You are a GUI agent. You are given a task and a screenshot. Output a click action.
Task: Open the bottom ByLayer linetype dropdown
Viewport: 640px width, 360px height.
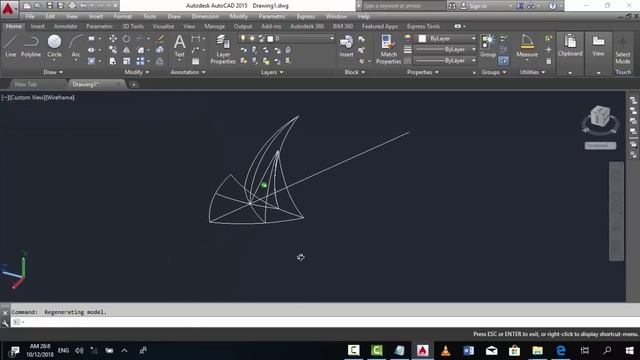pos(473,60)
